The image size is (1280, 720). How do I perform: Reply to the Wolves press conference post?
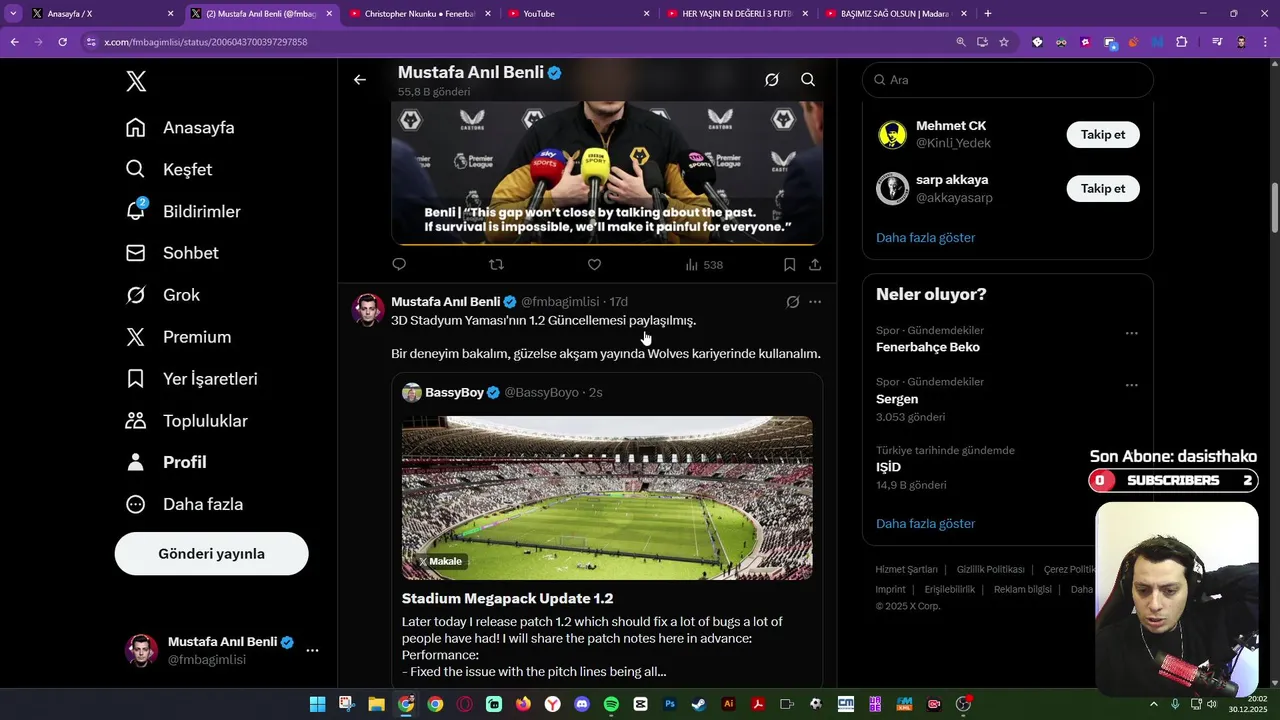(399, 265)
